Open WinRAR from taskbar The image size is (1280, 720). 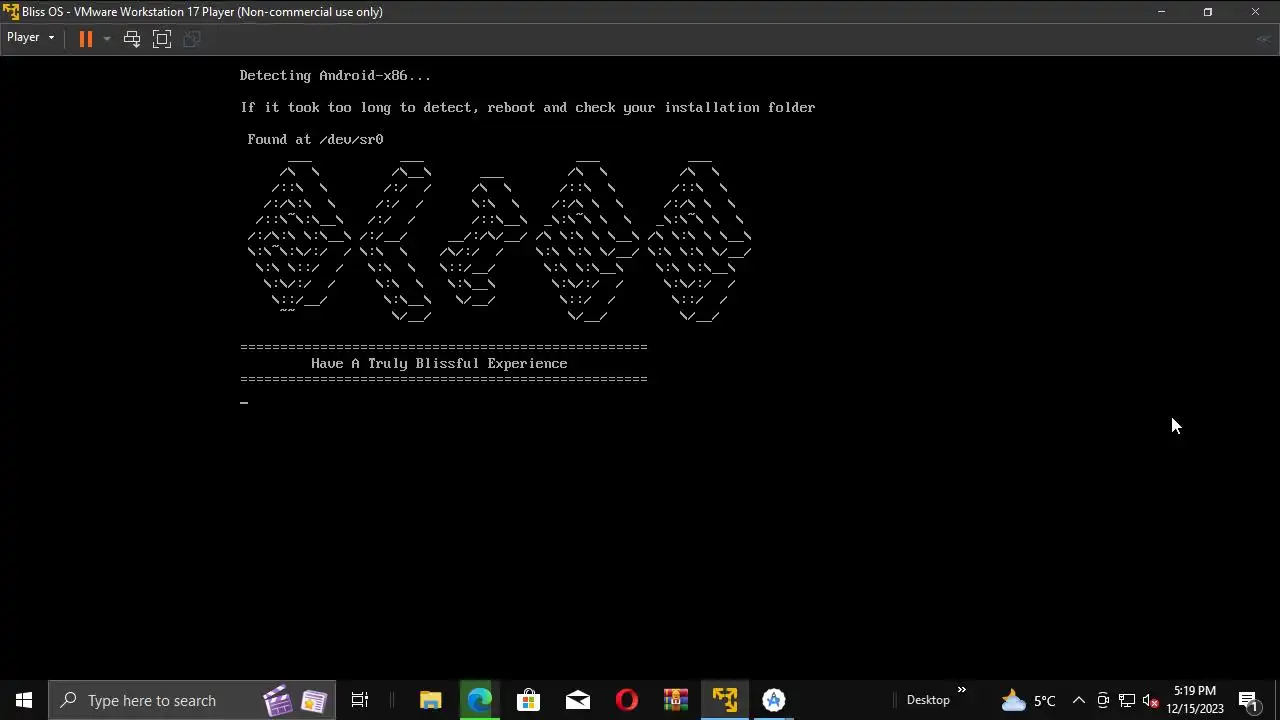pos(676,700)
